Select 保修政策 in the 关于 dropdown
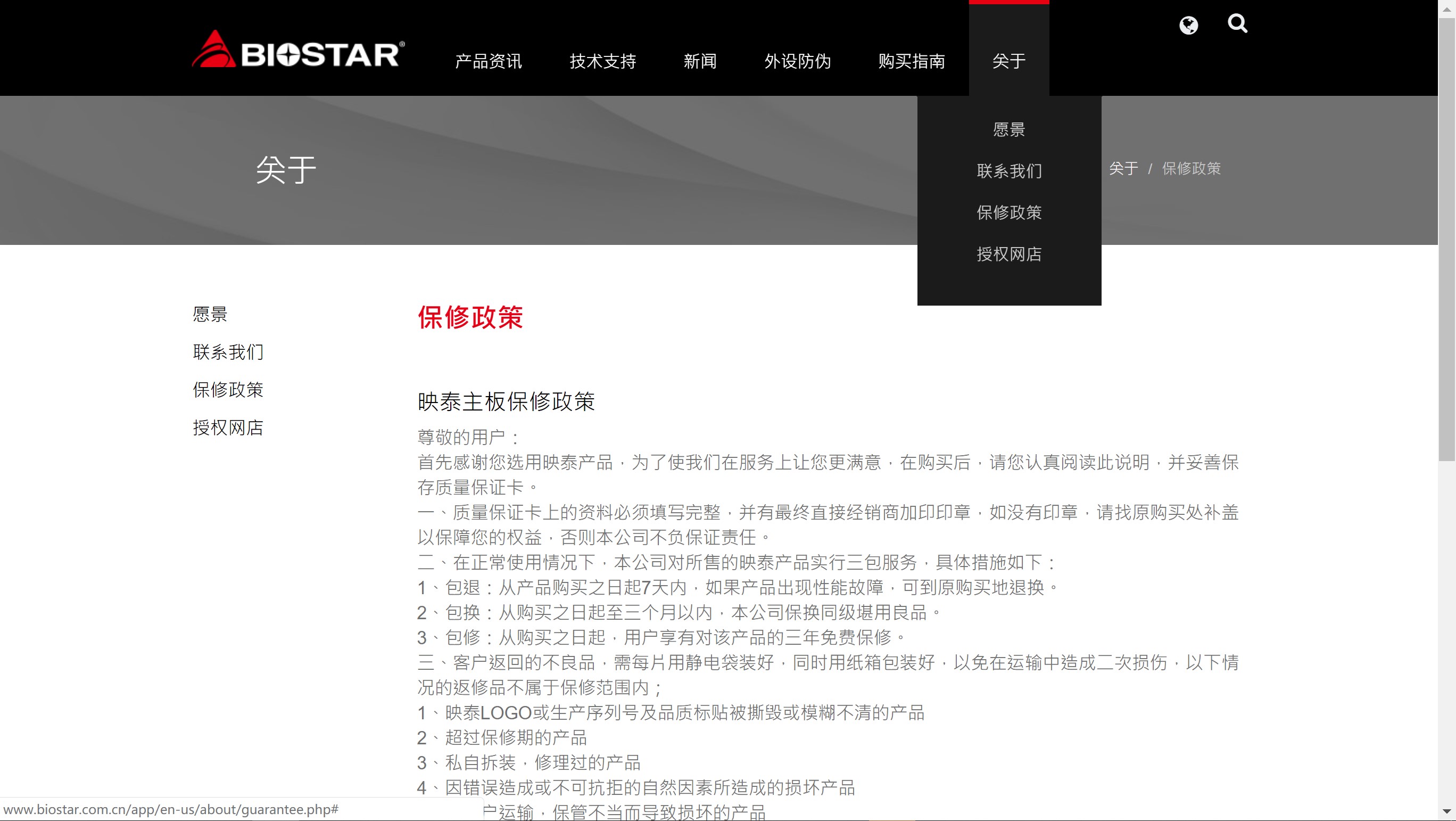 (x=1009, y=212)
